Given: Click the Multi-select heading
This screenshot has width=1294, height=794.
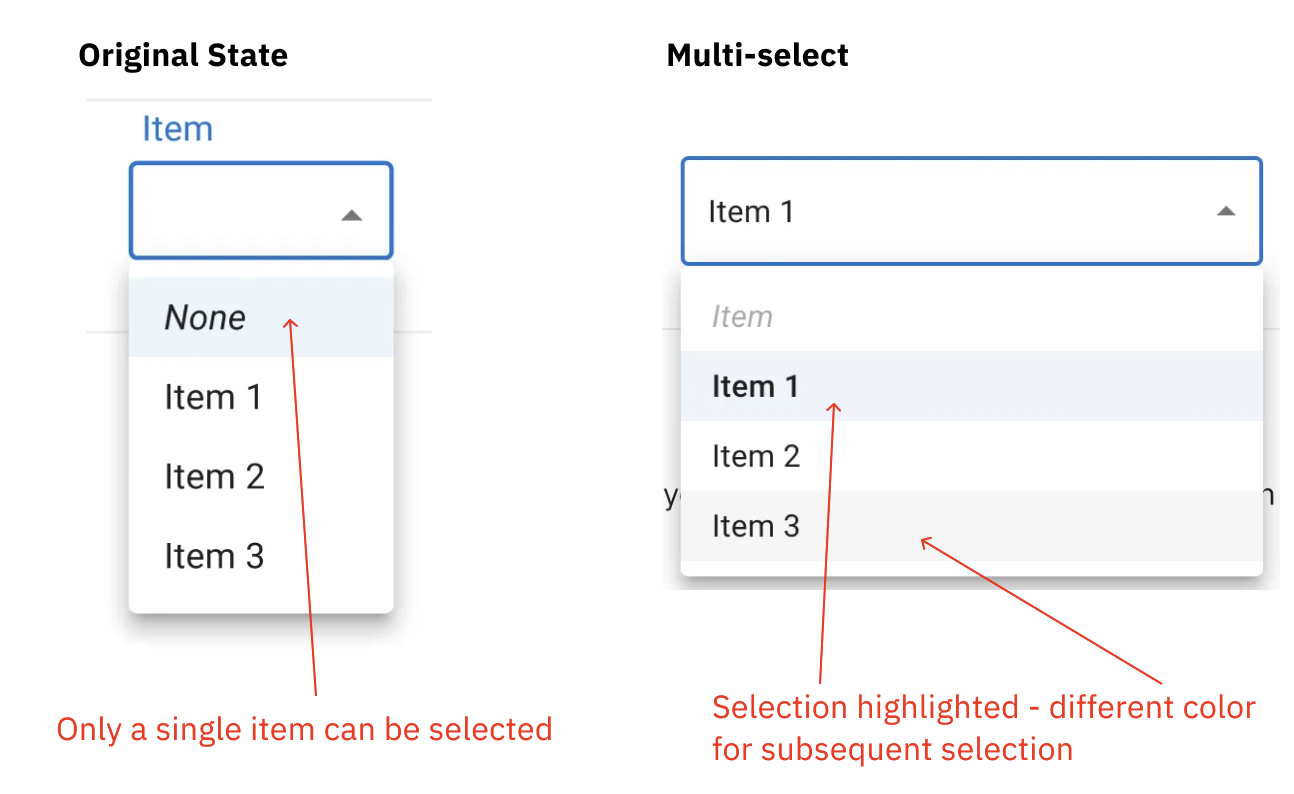Looking at the screenshot, I should (x=757, y=55).
